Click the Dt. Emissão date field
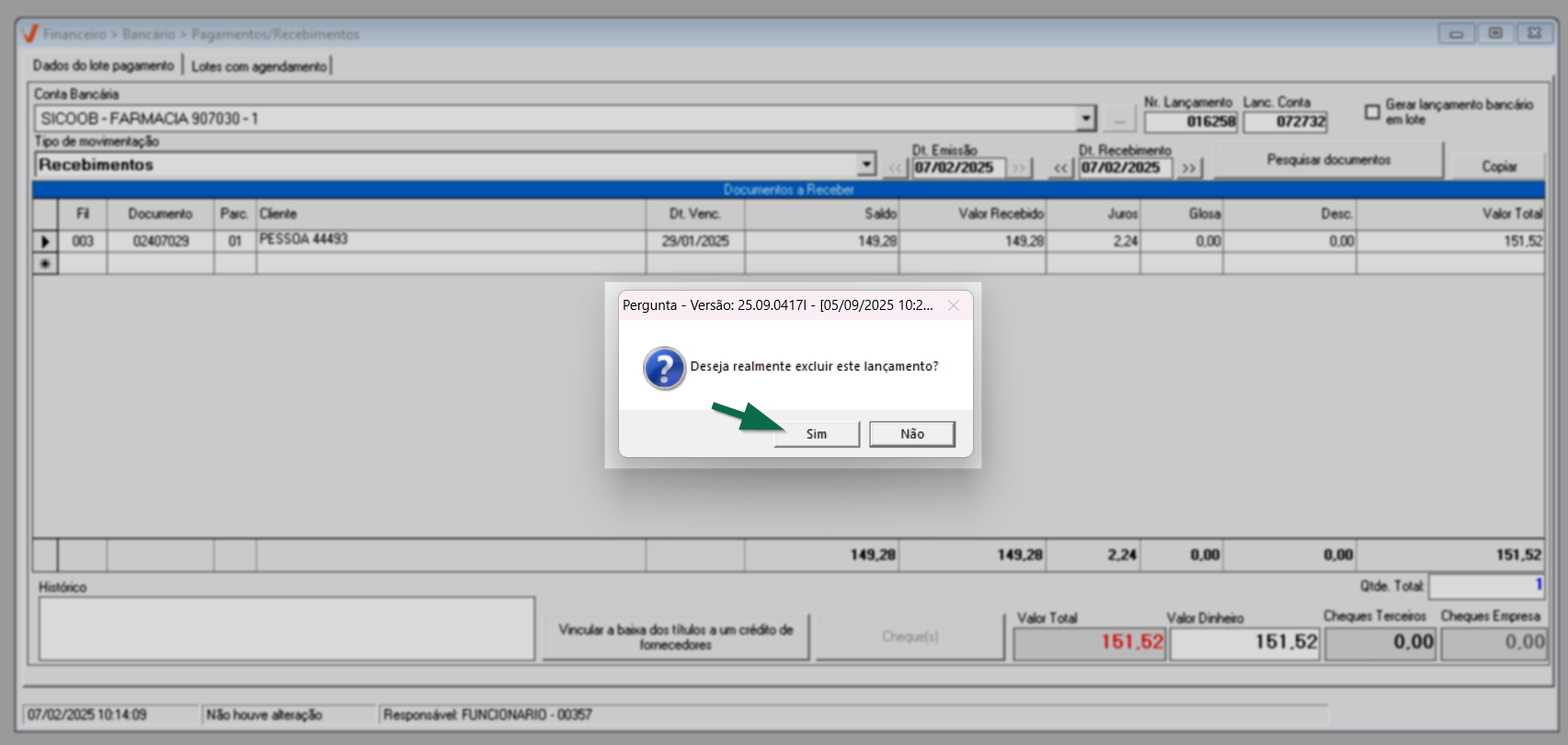This screenshot has width=1568, height=745. point(959,168)
